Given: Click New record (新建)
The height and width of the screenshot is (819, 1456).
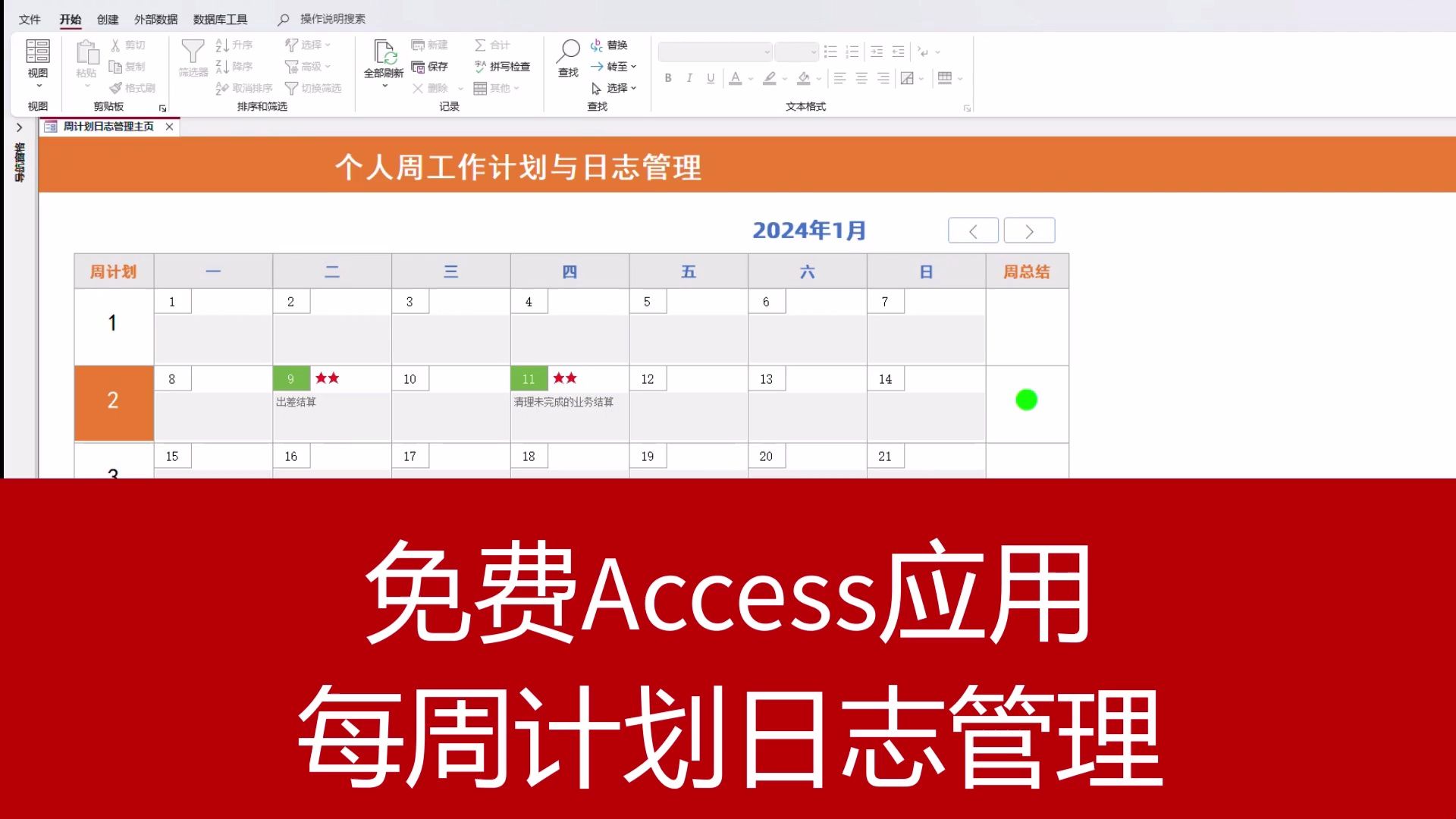Looking at the screenshot, I should click(x=429, y=45).
